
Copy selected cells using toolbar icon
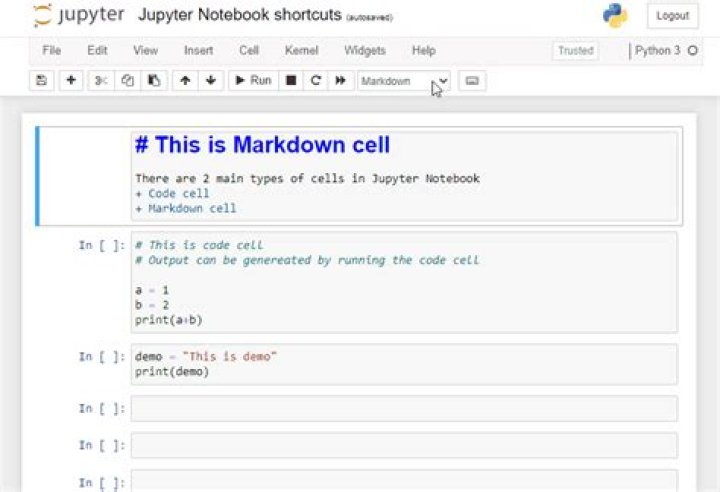point(127,81)
